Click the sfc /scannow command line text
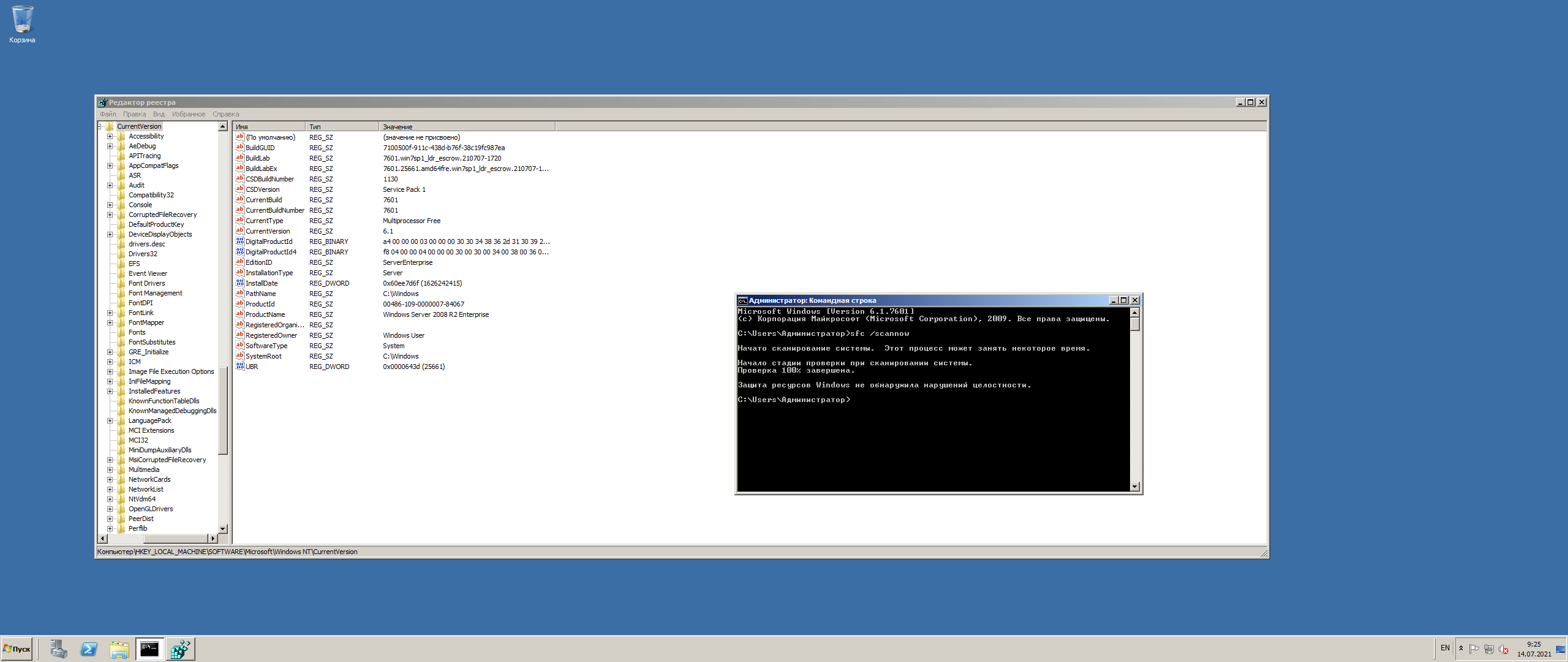The height and width of the screenshot is (662, 1568). click(x=880, y=333)
